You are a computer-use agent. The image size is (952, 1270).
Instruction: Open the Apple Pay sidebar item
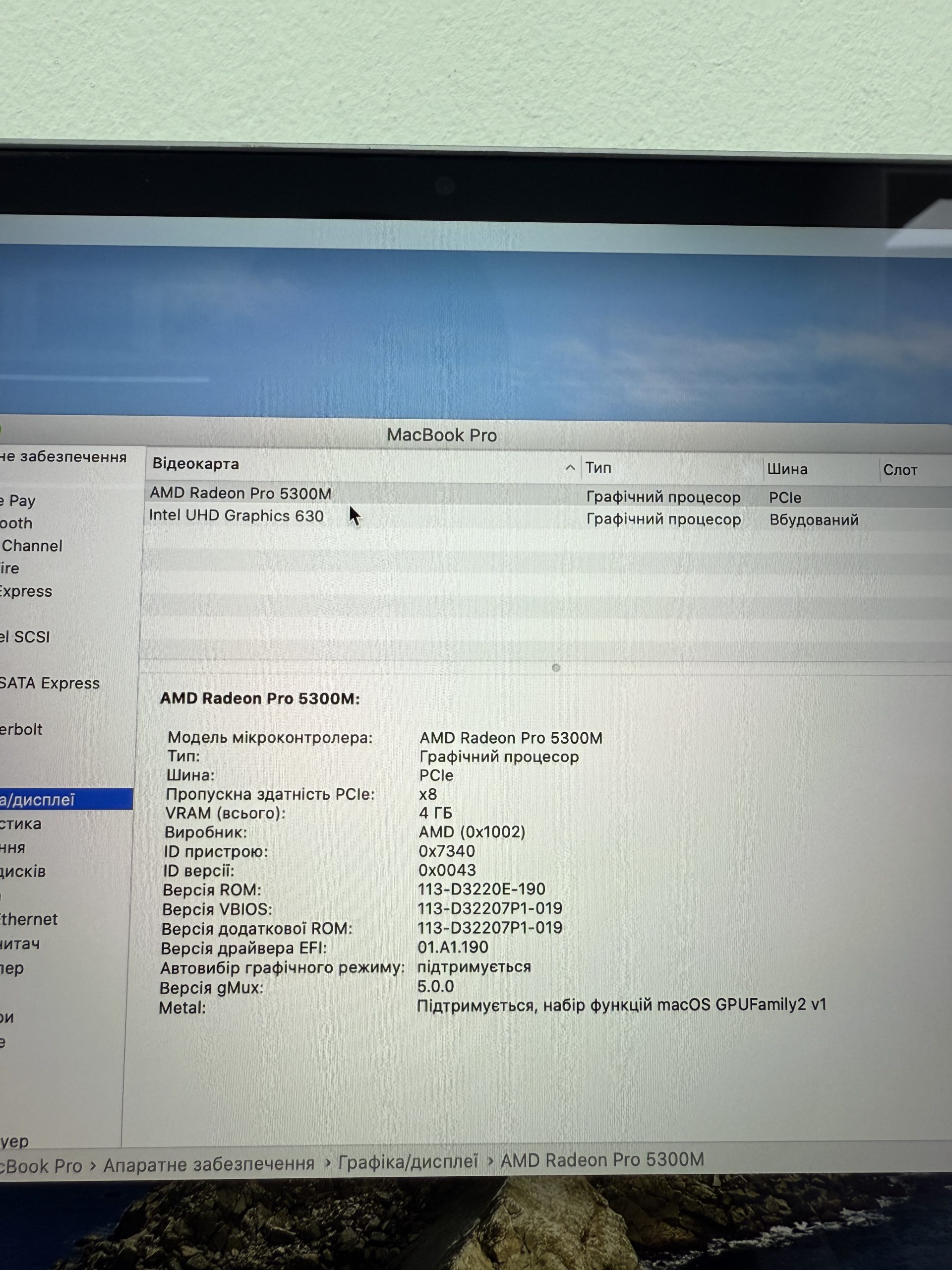coord(18,501)
